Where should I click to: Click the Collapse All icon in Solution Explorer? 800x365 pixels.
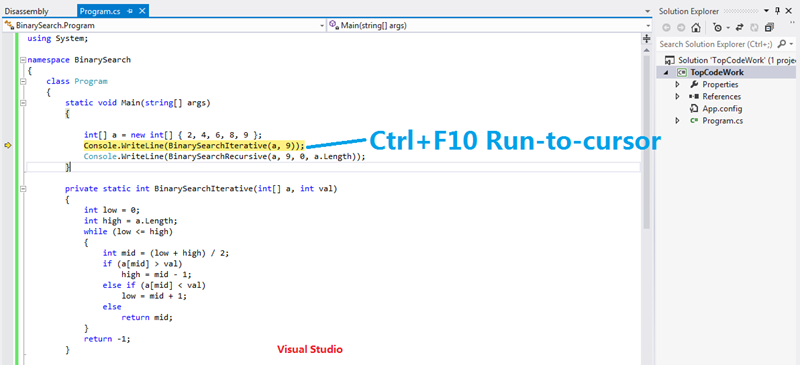[769, 28]
